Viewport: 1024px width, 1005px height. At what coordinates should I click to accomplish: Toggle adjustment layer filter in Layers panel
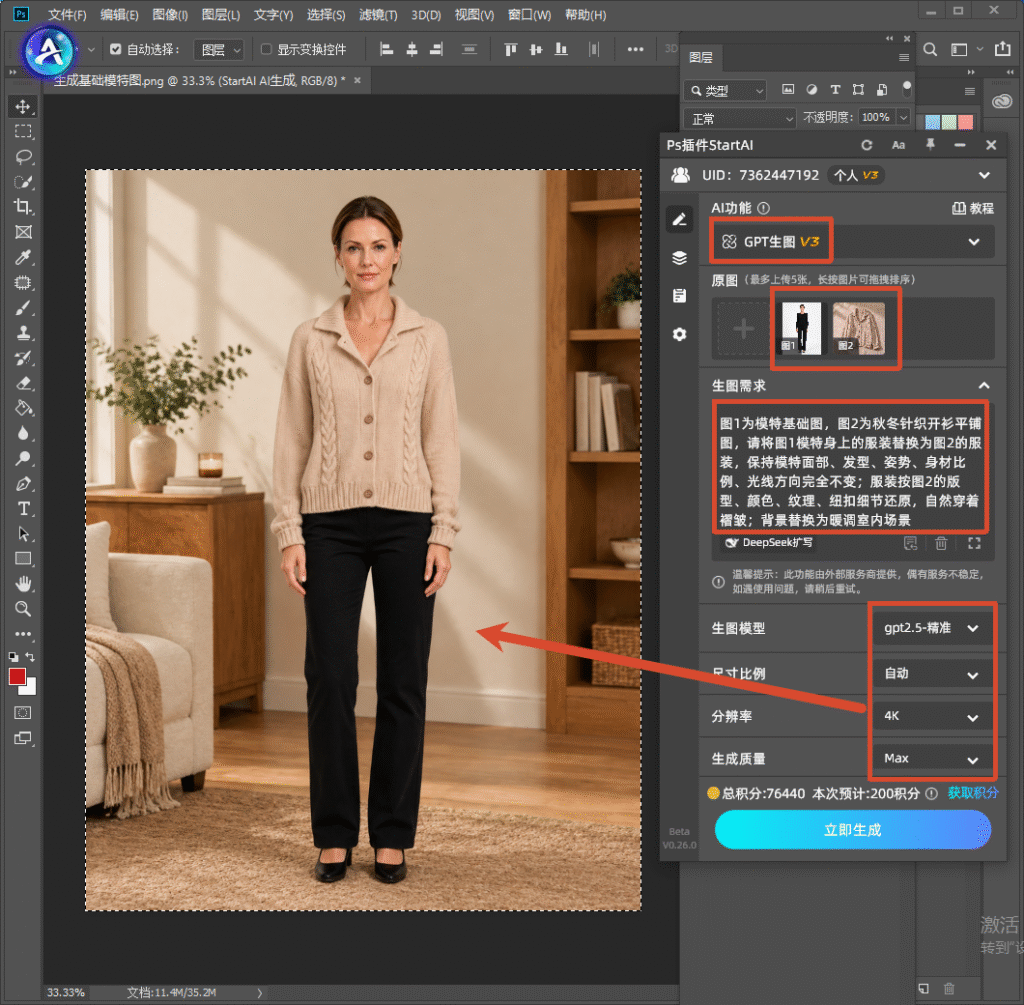pos(811,89)
